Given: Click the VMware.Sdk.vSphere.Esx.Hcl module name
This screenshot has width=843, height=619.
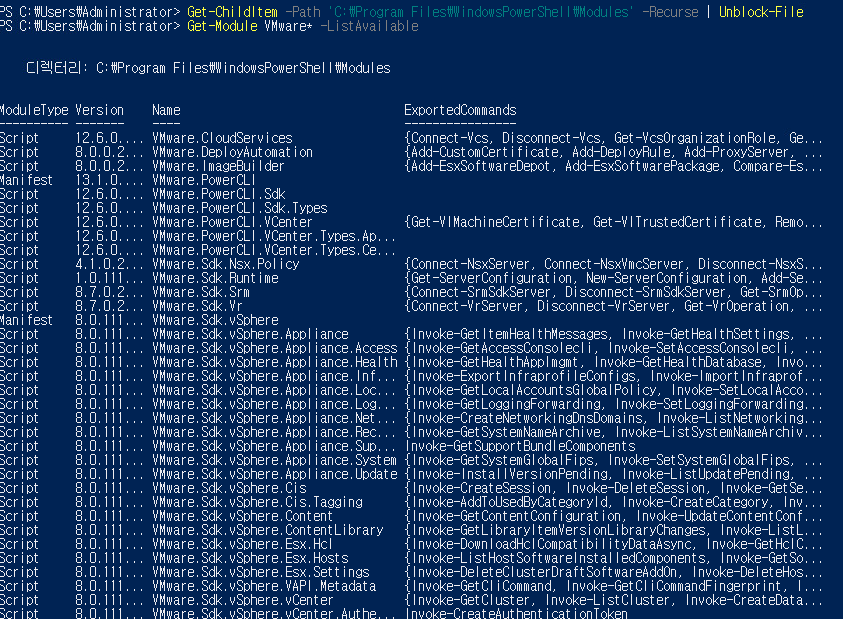Looking at the screenshot, I should [242, 544].
